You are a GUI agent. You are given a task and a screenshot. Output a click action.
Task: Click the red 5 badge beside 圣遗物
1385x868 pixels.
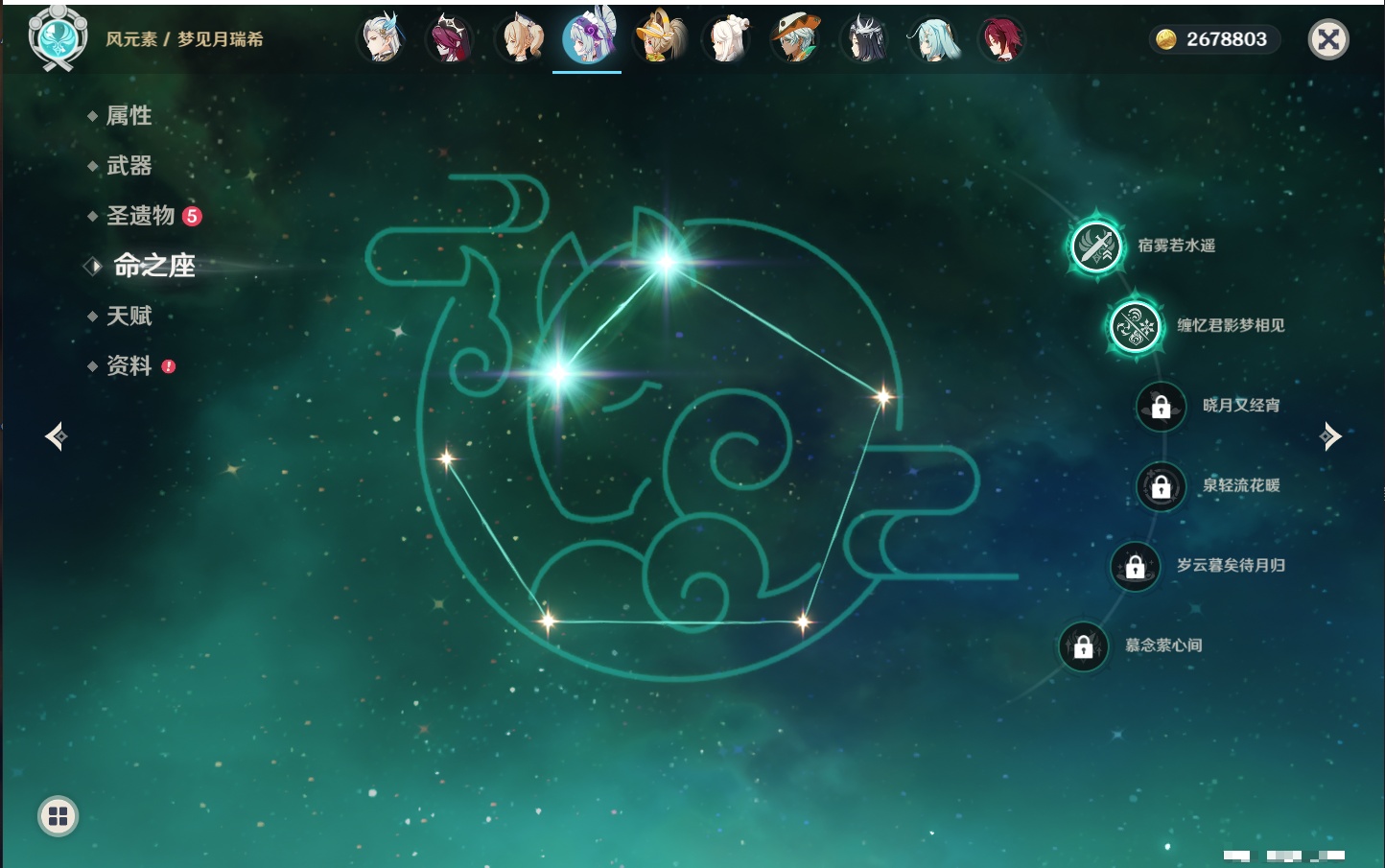pyautogui.click(x=192, y=216)
